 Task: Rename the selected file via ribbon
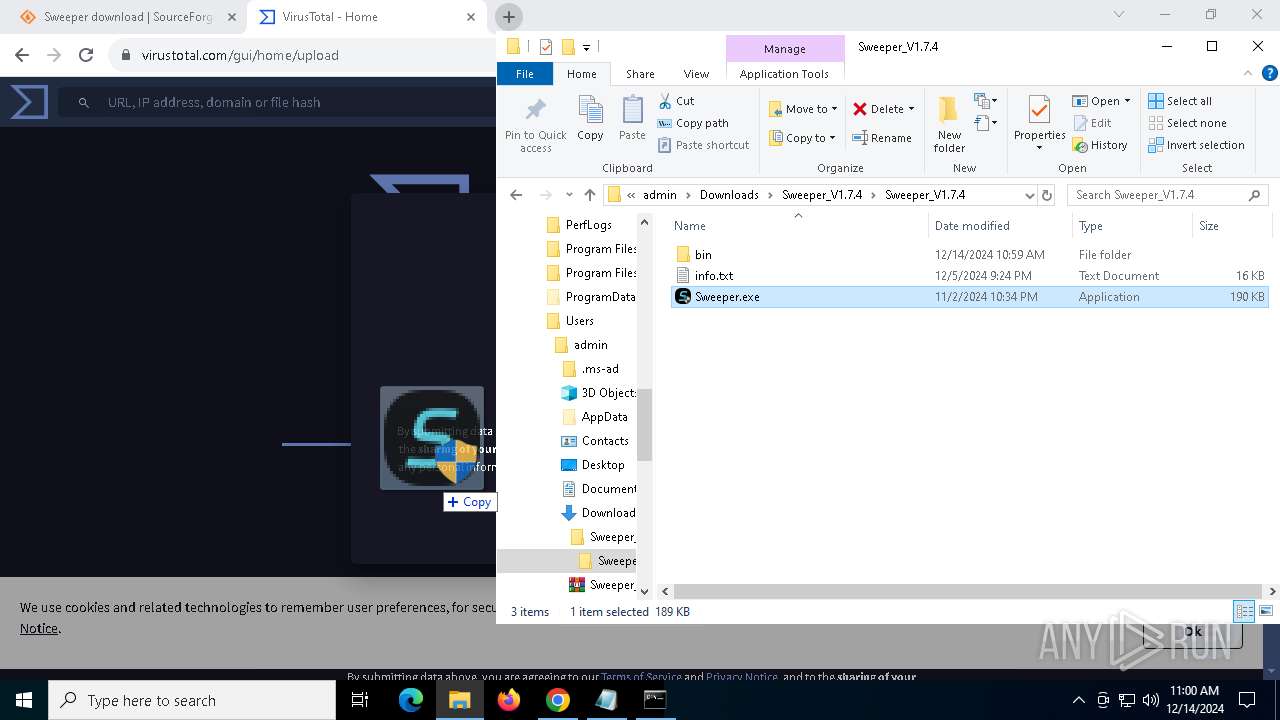coord(881,138)
